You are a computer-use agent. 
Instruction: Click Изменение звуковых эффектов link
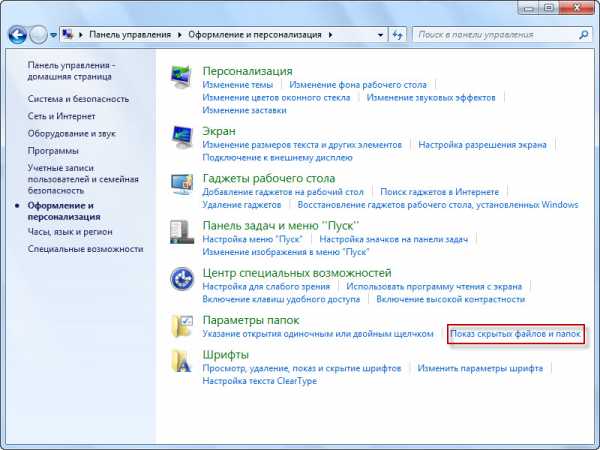tap(431, 98)
